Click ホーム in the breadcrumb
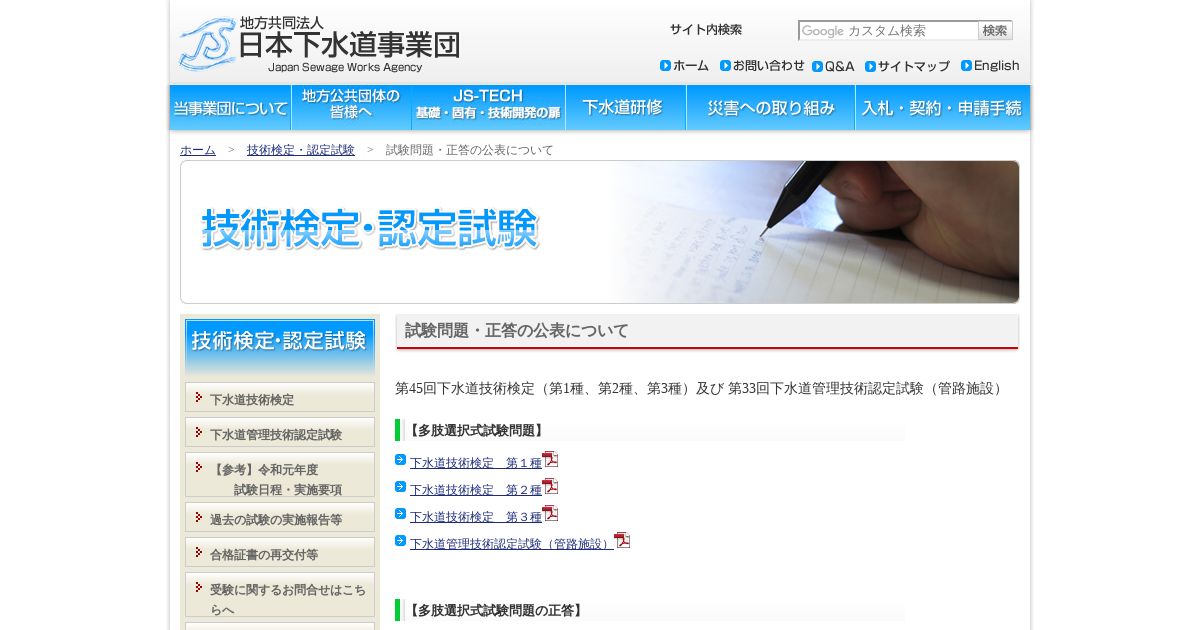The width and height of the screenshot is (1200, 630). pos(198,150)
